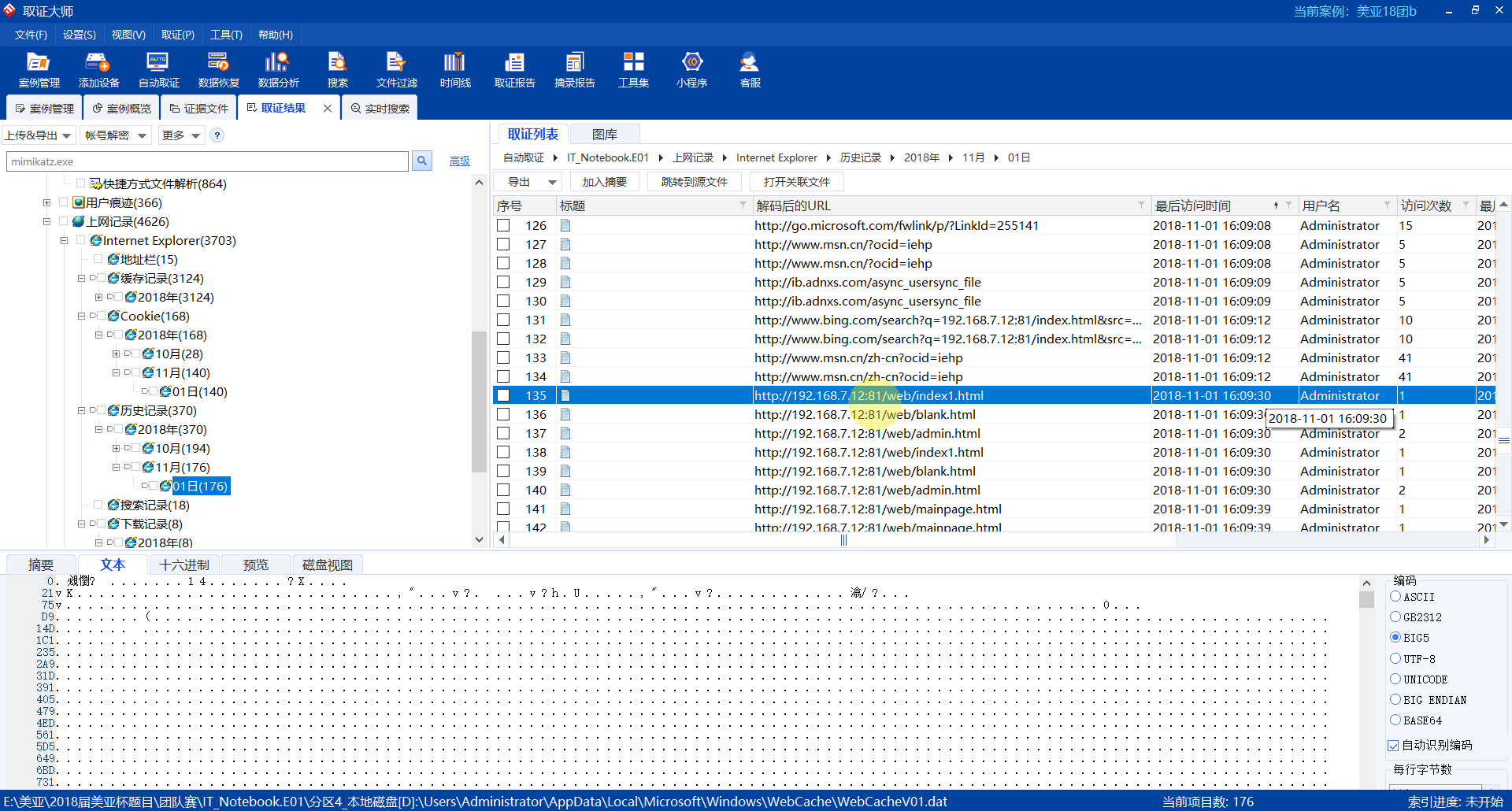Switch to the 磁盘视图 tab
The height and width of the screenshot is (811, 1512).
click(x=328, y=565)
